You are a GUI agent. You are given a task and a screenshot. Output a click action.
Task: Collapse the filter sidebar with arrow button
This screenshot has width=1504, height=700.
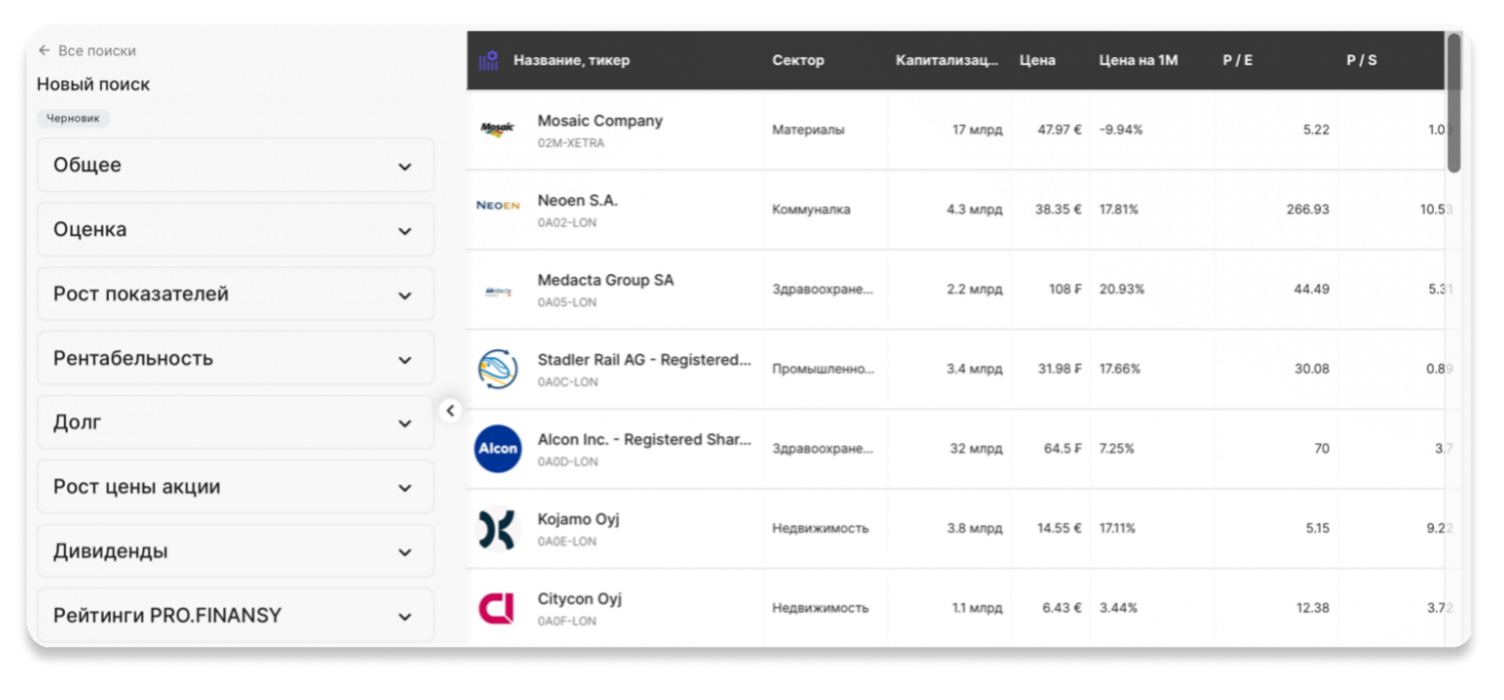450,410
